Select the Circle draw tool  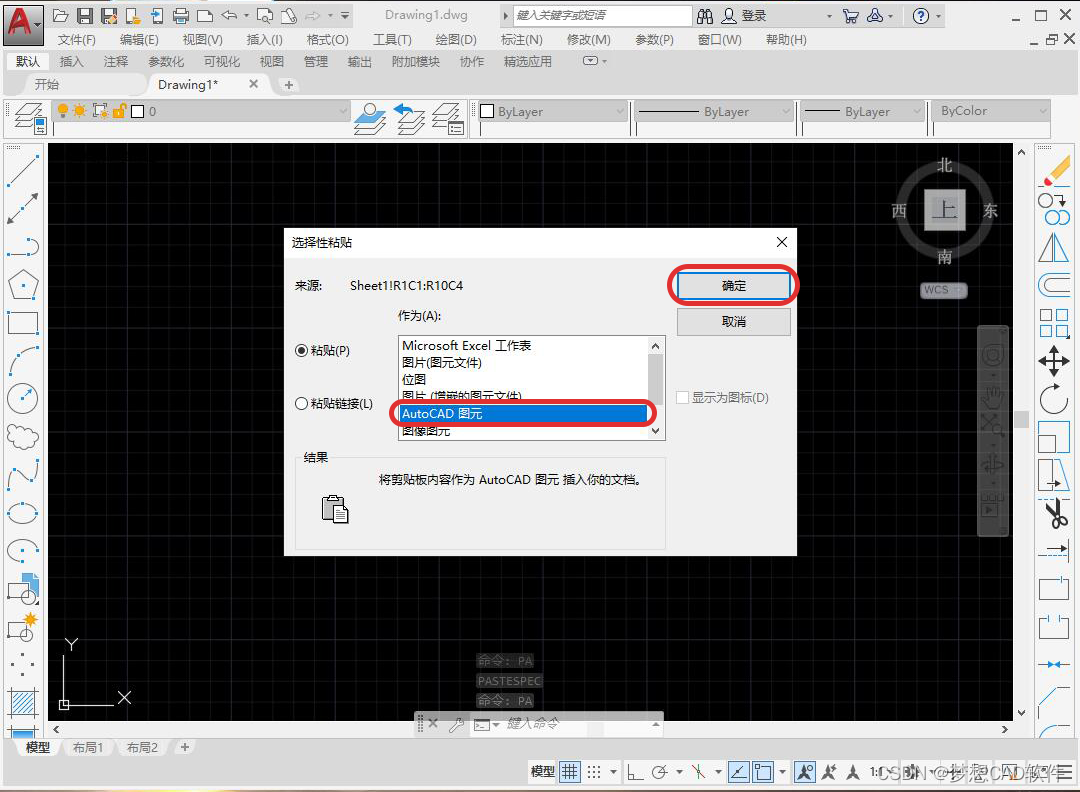click(23, 398)
